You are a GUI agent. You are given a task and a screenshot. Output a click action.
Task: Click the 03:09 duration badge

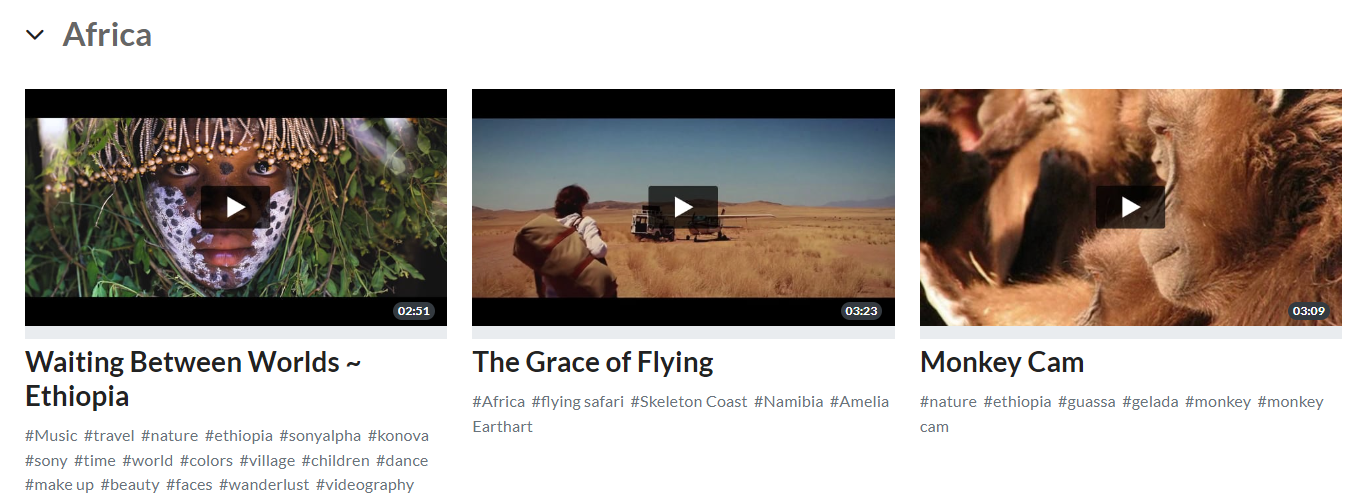[1308, 311]
